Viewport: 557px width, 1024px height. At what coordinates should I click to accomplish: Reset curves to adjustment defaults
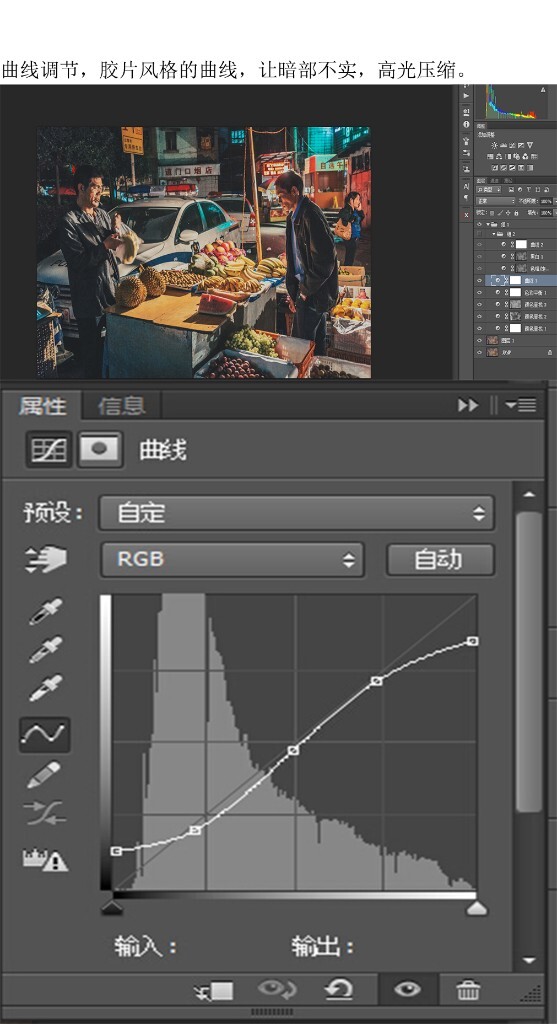click(x=339, y=991)
